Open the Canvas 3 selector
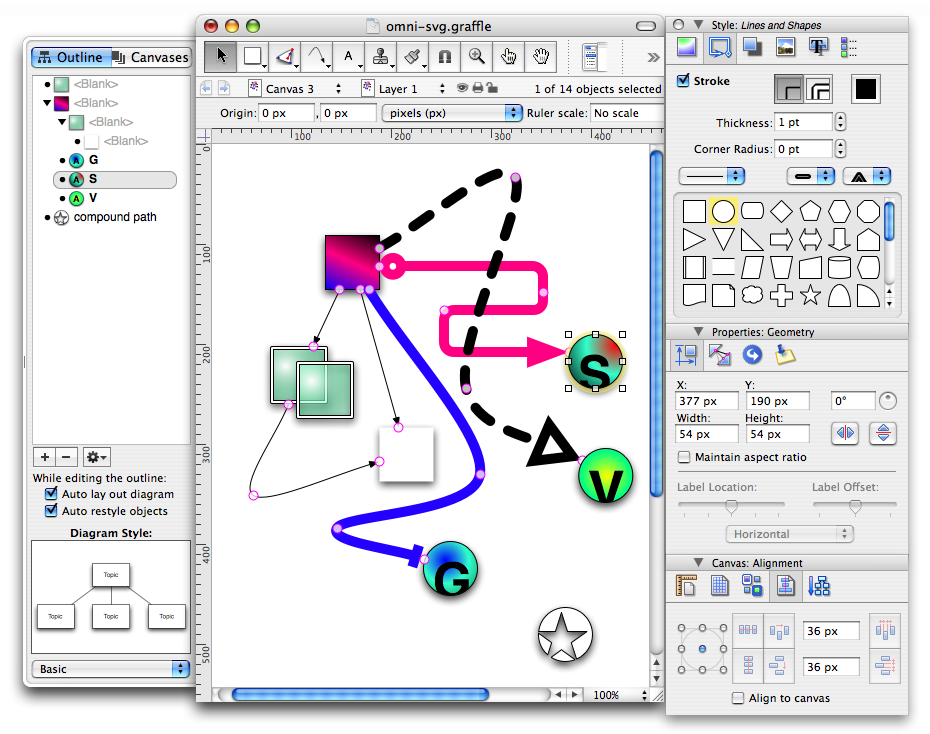The image size is (930, 734). 295,88
